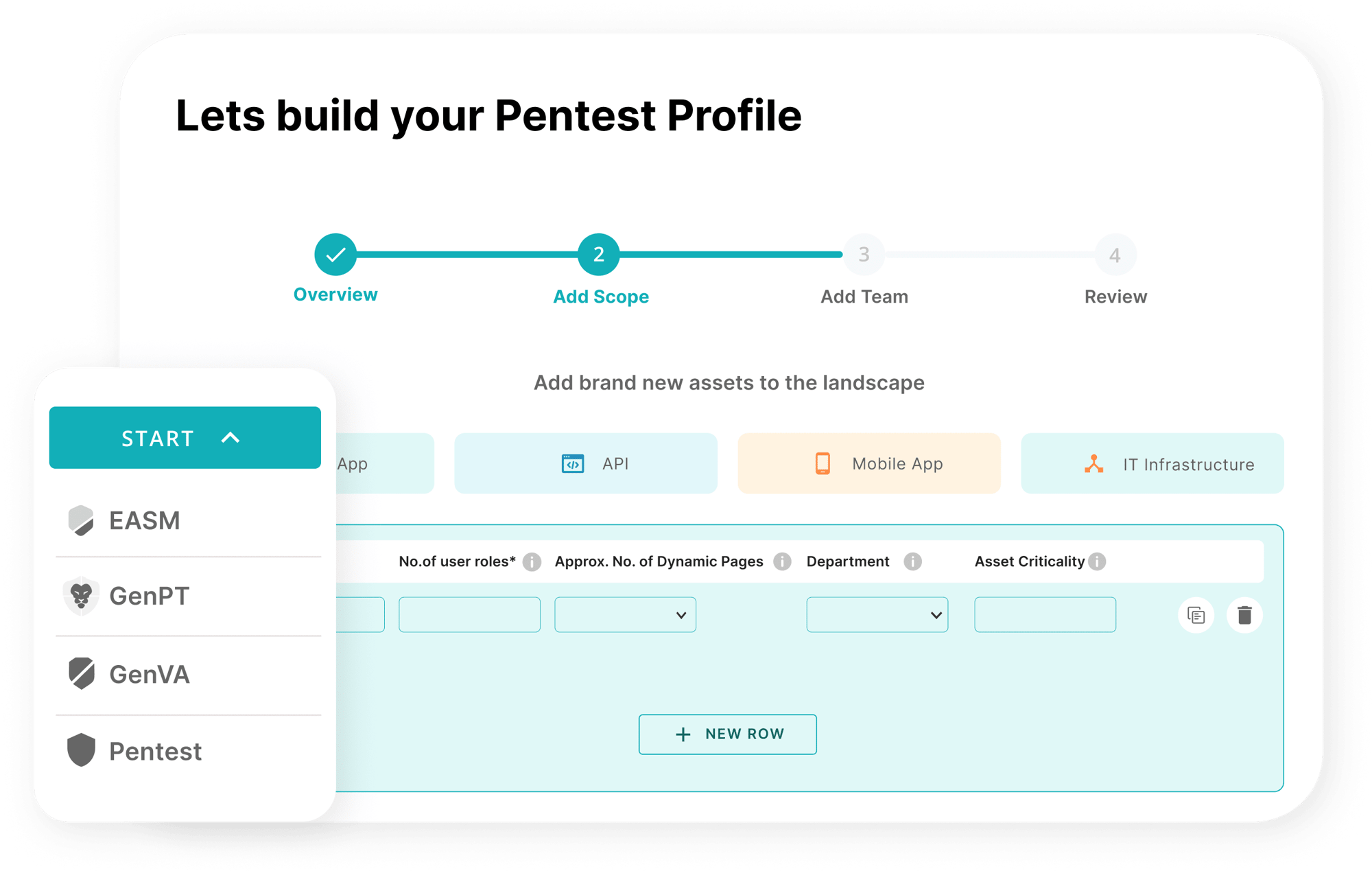This screenshot has width=1372, height=871.
Task: Delete the row with trash icon
Action: pos(1244,615)
